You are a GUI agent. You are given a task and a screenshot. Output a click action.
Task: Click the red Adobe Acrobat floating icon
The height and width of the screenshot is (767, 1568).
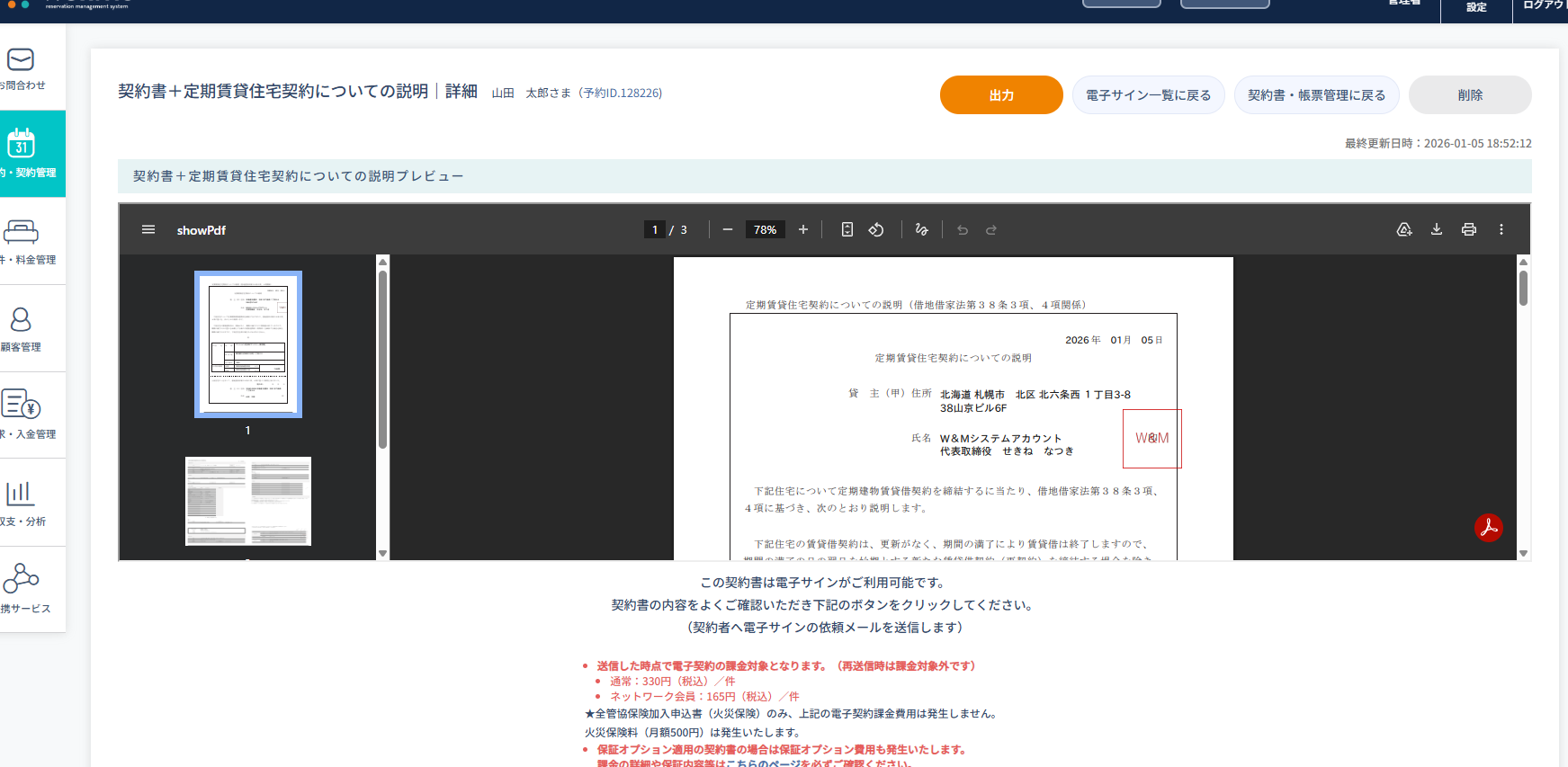click(x=1489, y=527)
